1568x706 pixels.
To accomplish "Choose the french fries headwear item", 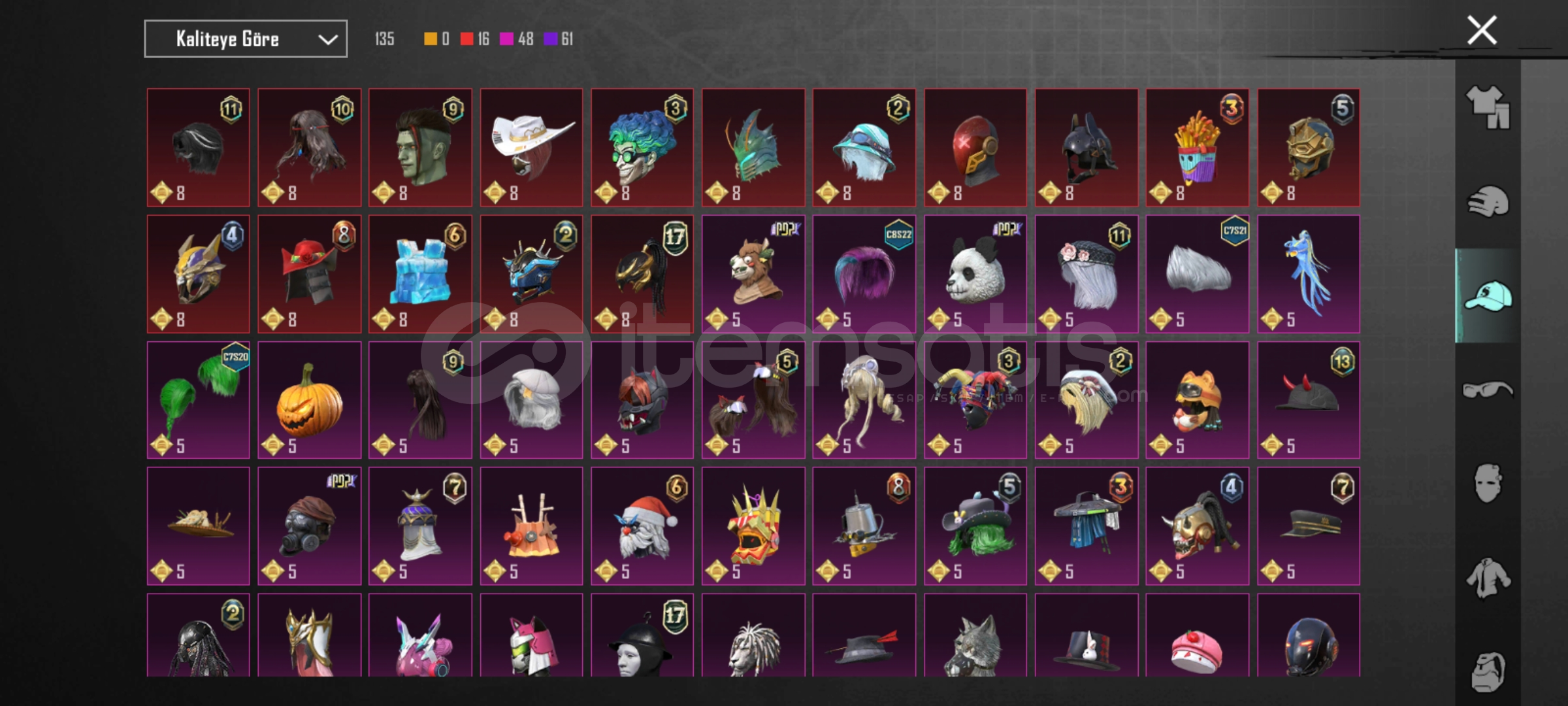I will 1197,148.
